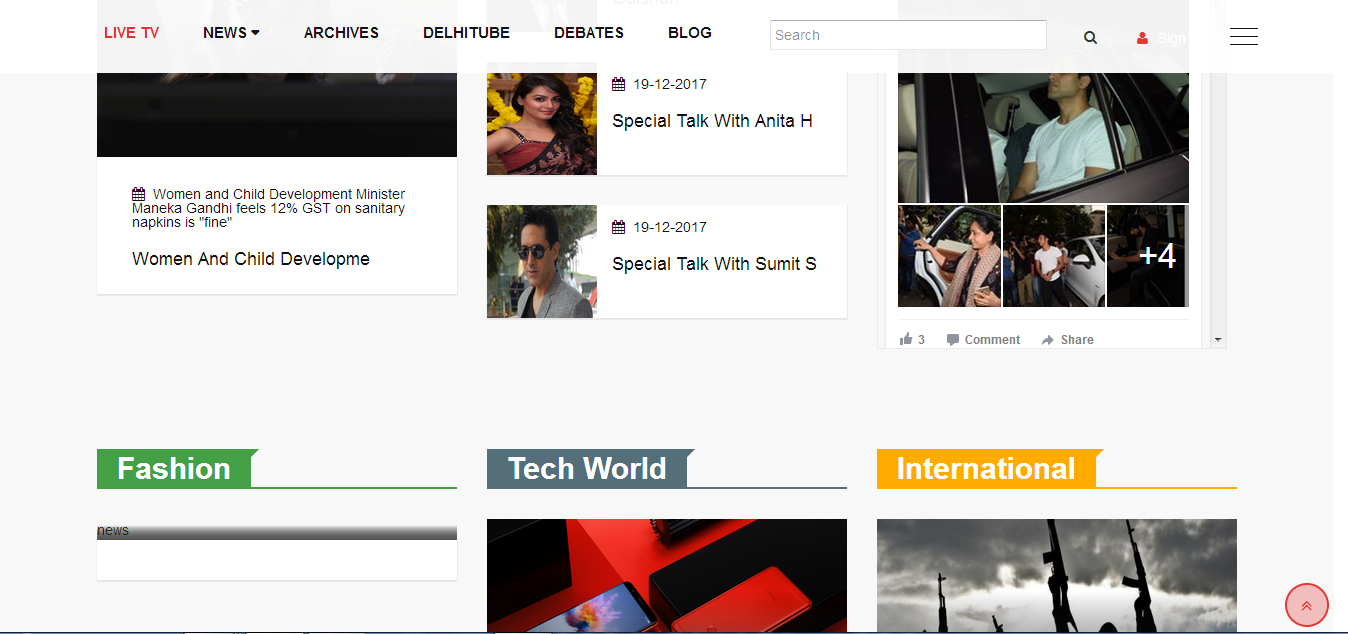Image resolution: width=1348 pixels, height=634 pixels.
Task: Click the thumbs-up like icon
Action: (906, 340)
